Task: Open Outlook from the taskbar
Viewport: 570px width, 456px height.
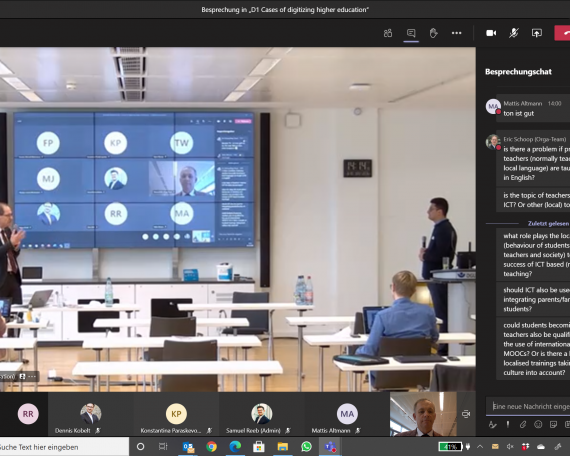Action: point(188,447)
